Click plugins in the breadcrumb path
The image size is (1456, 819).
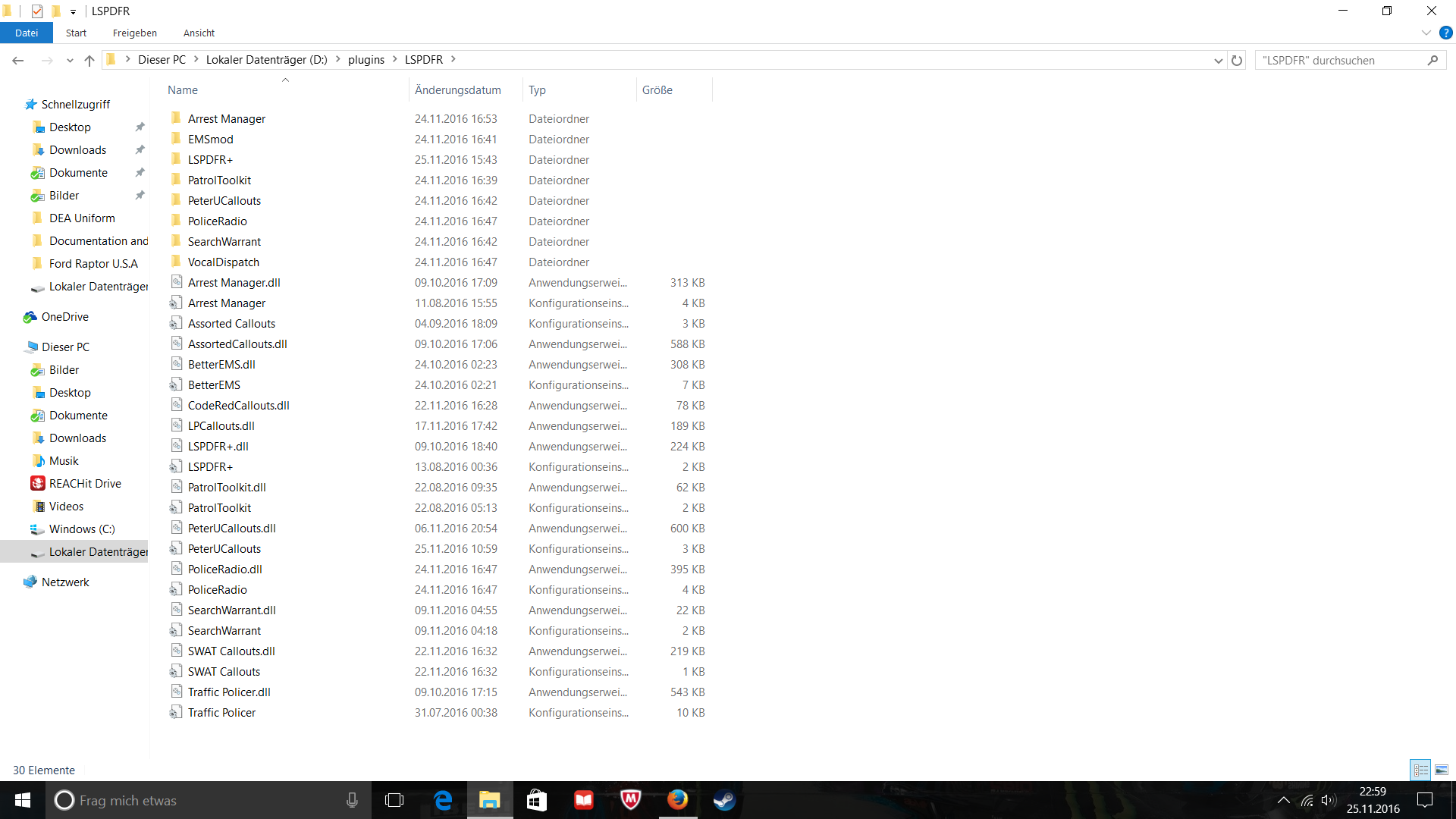click(x=366, y=59)
